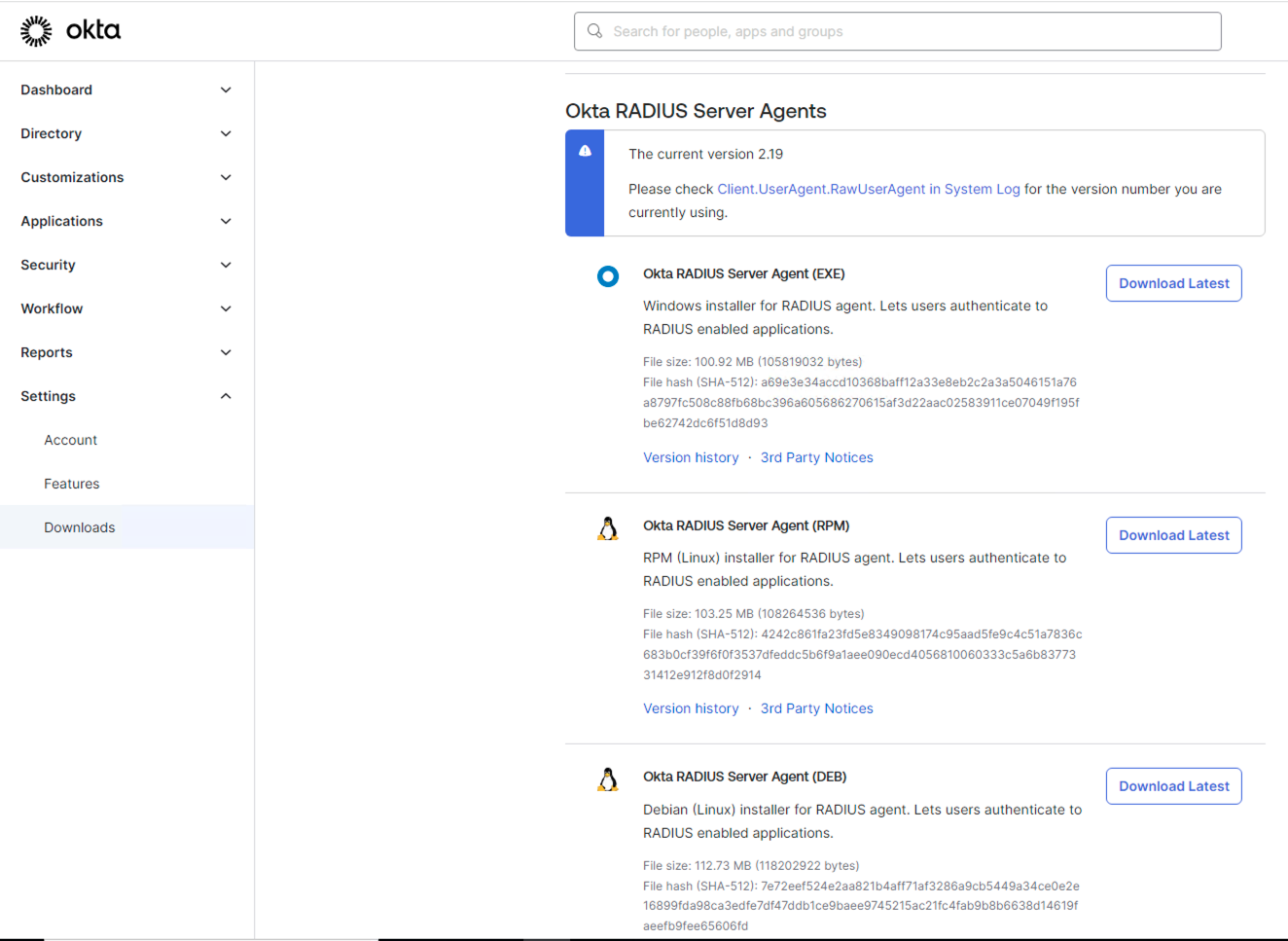Click the Okta logo
The width and height of the screenshot is (1288, 941).
68,30
